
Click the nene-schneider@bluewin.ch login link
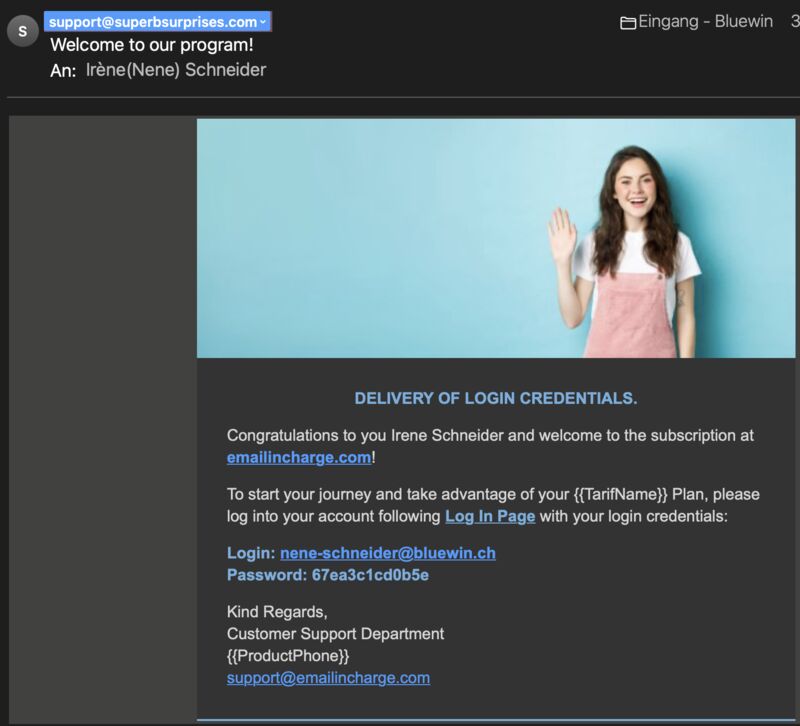(x=388, y=553)
